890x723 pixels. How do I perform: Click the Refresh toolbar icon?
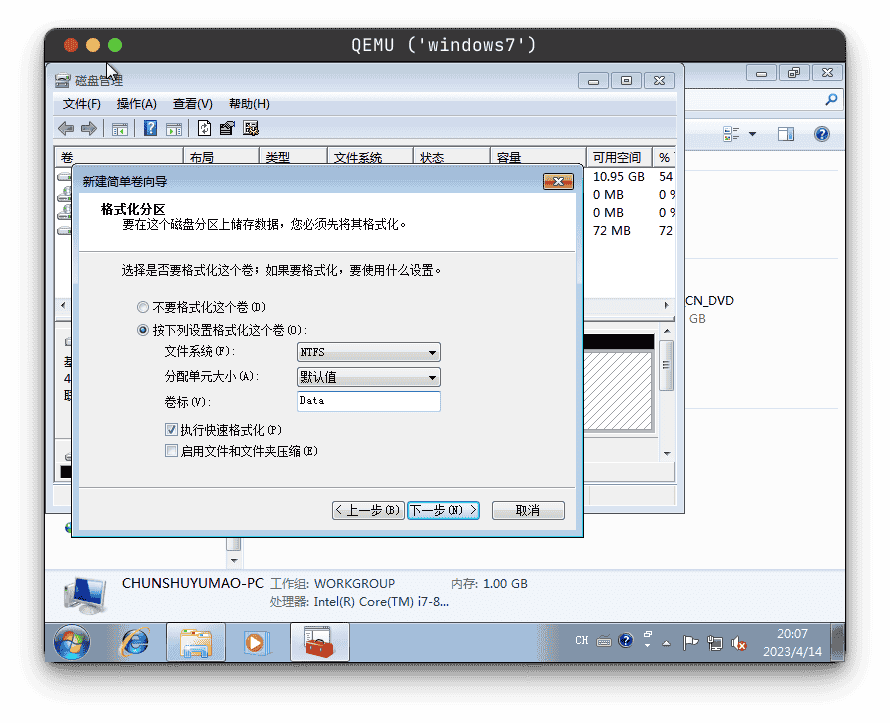(x=204, y=128)
